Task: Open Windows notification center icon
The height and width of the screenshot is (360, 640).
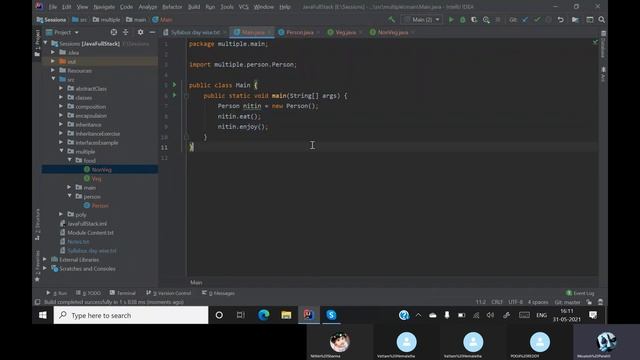Action: pyautogui.click(x=593, y=315)
